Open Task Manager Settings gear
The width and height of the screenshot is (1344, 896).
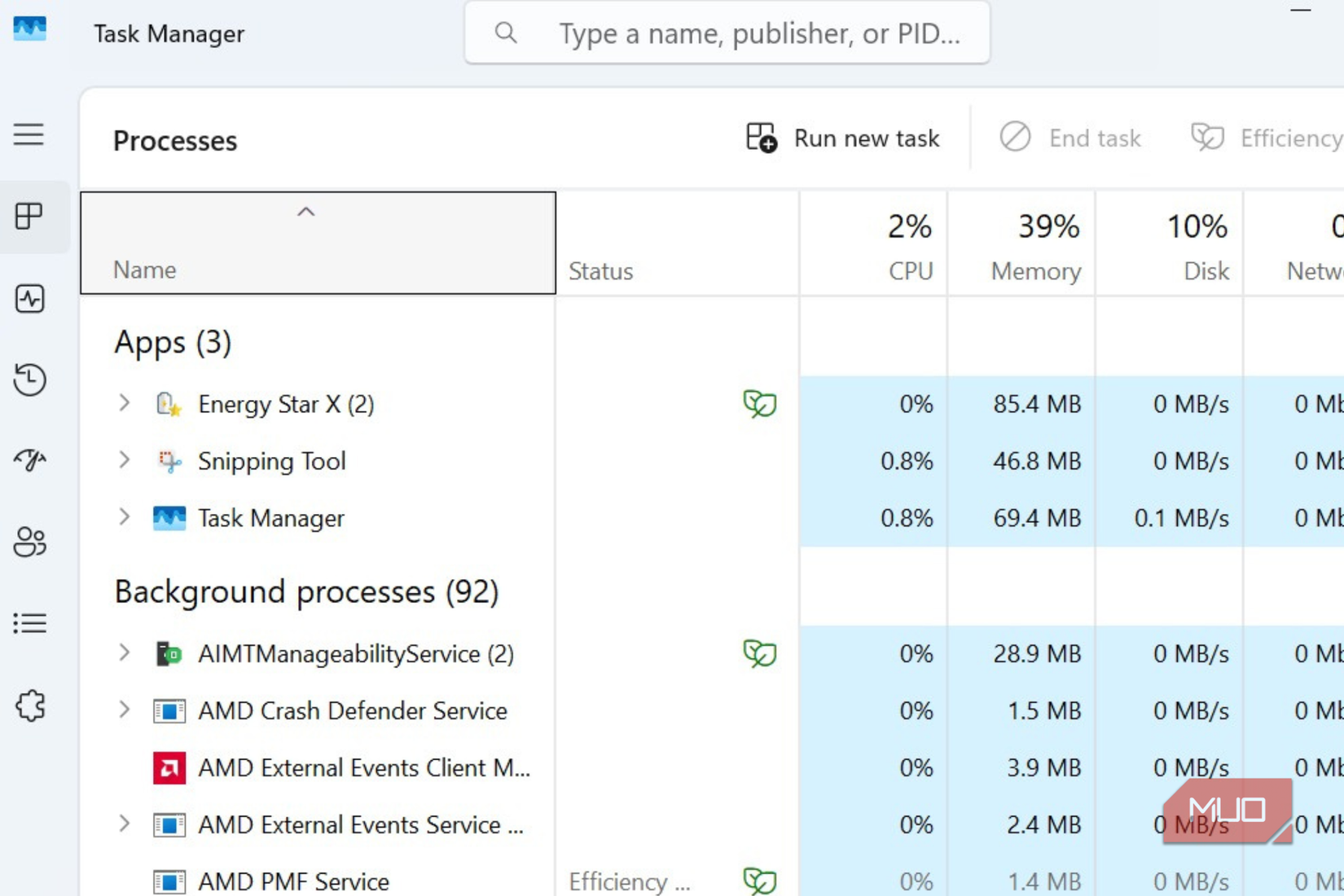29,706
